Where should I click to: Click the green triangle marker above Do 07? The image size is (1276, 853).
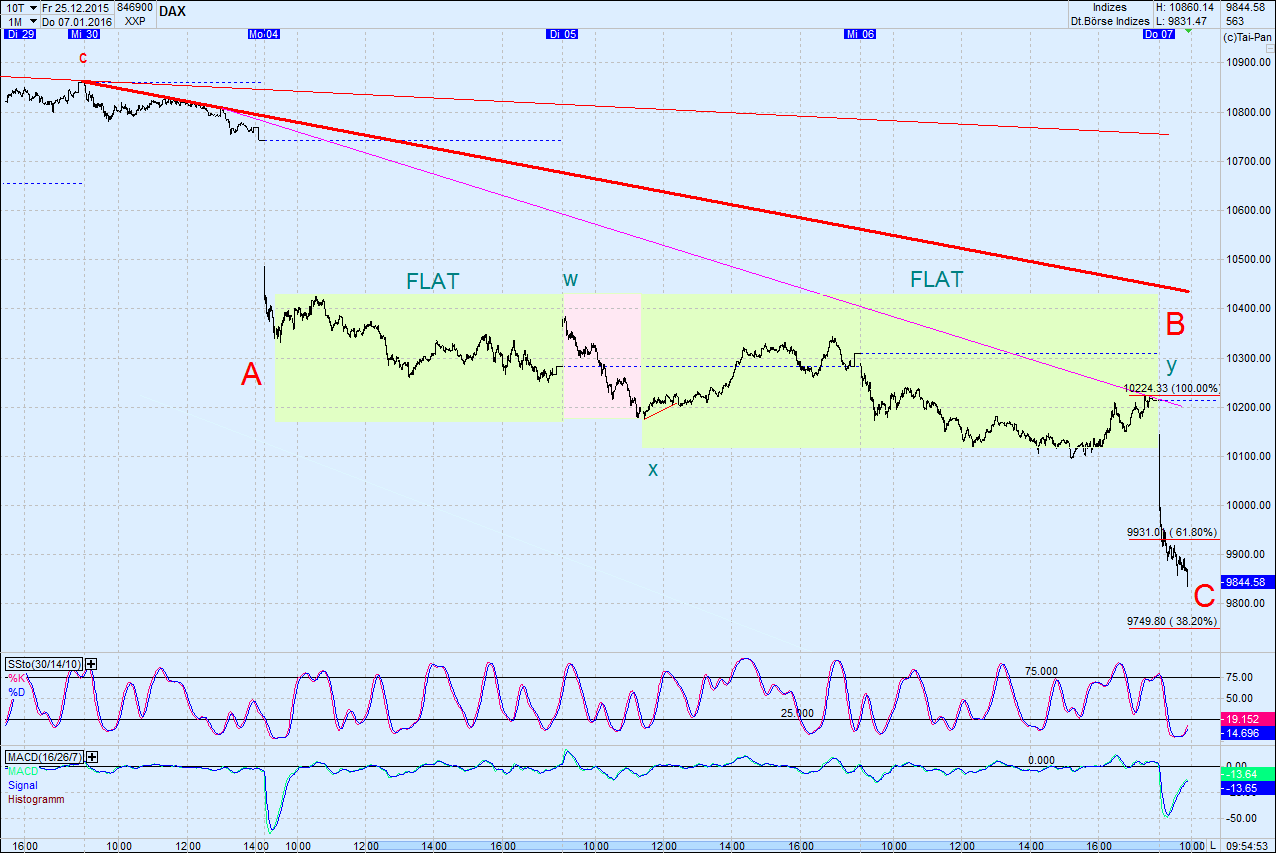click(x=1187, y=31)
